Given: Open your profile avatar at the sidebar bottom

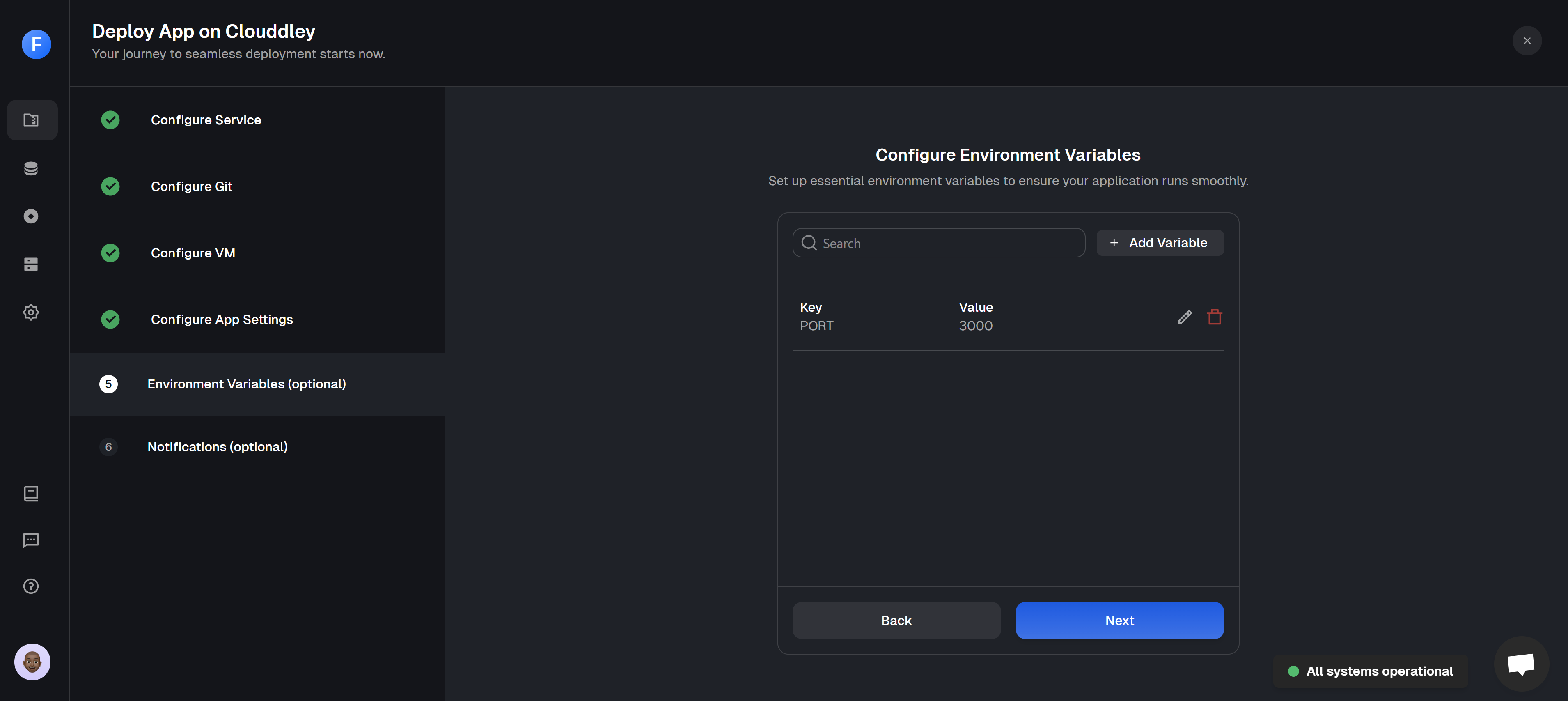Looking at the screenshot, I should [32, 662].
